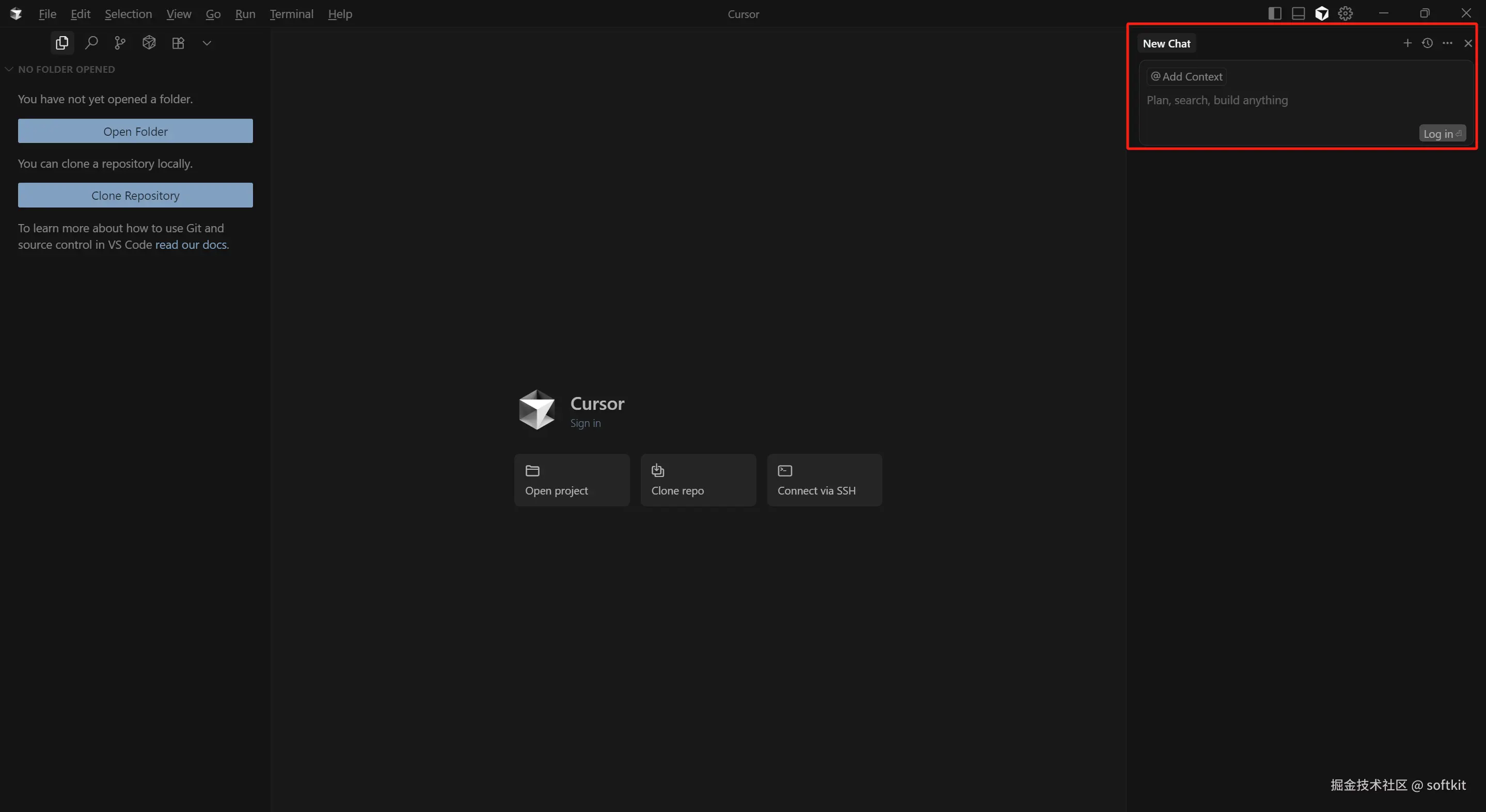
Task: Open the Selection menu
Action: (x=128, y=14)
